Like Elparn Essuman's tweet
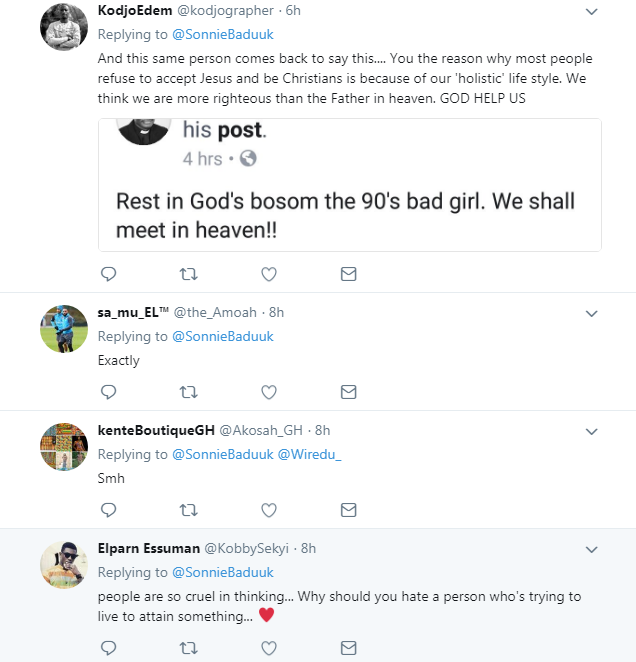This screenshot has height=662, width=636. (268, 648)
